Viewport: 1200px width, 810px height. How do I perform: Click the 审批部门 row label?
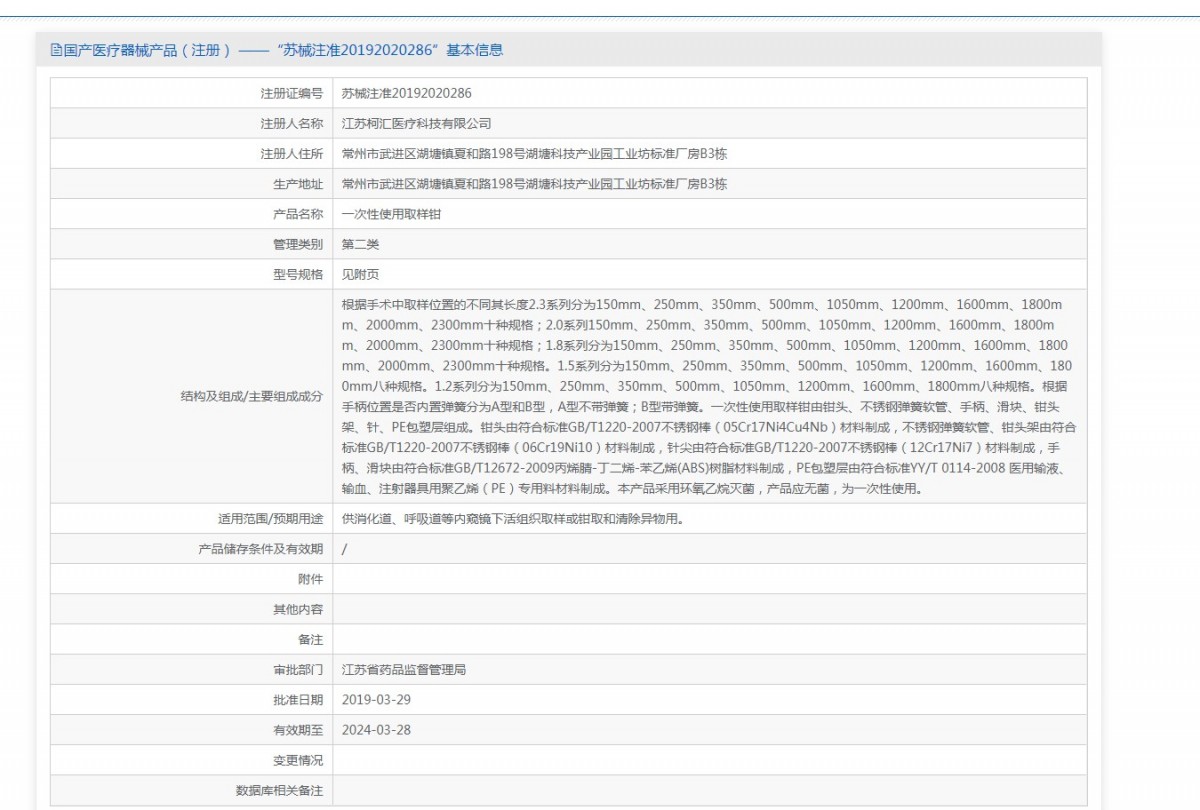[298, 669]
